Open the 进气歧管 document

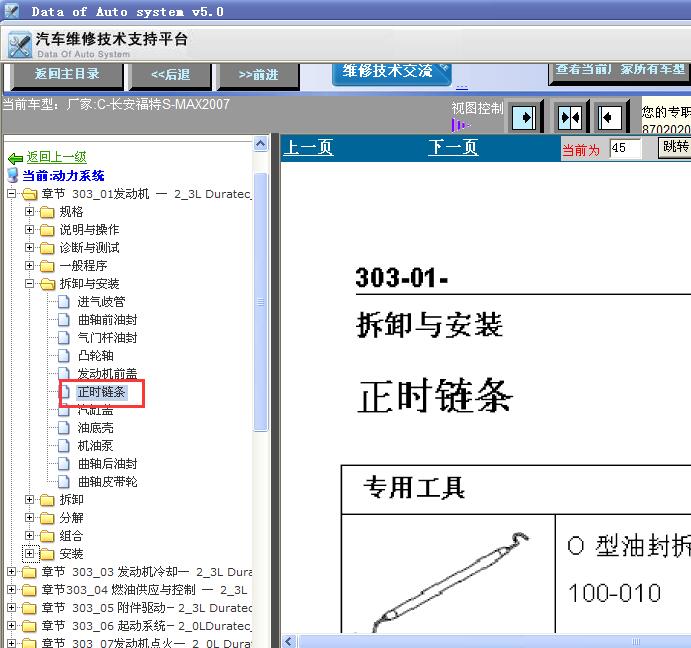pyautogui.click(x=101, y=302)
